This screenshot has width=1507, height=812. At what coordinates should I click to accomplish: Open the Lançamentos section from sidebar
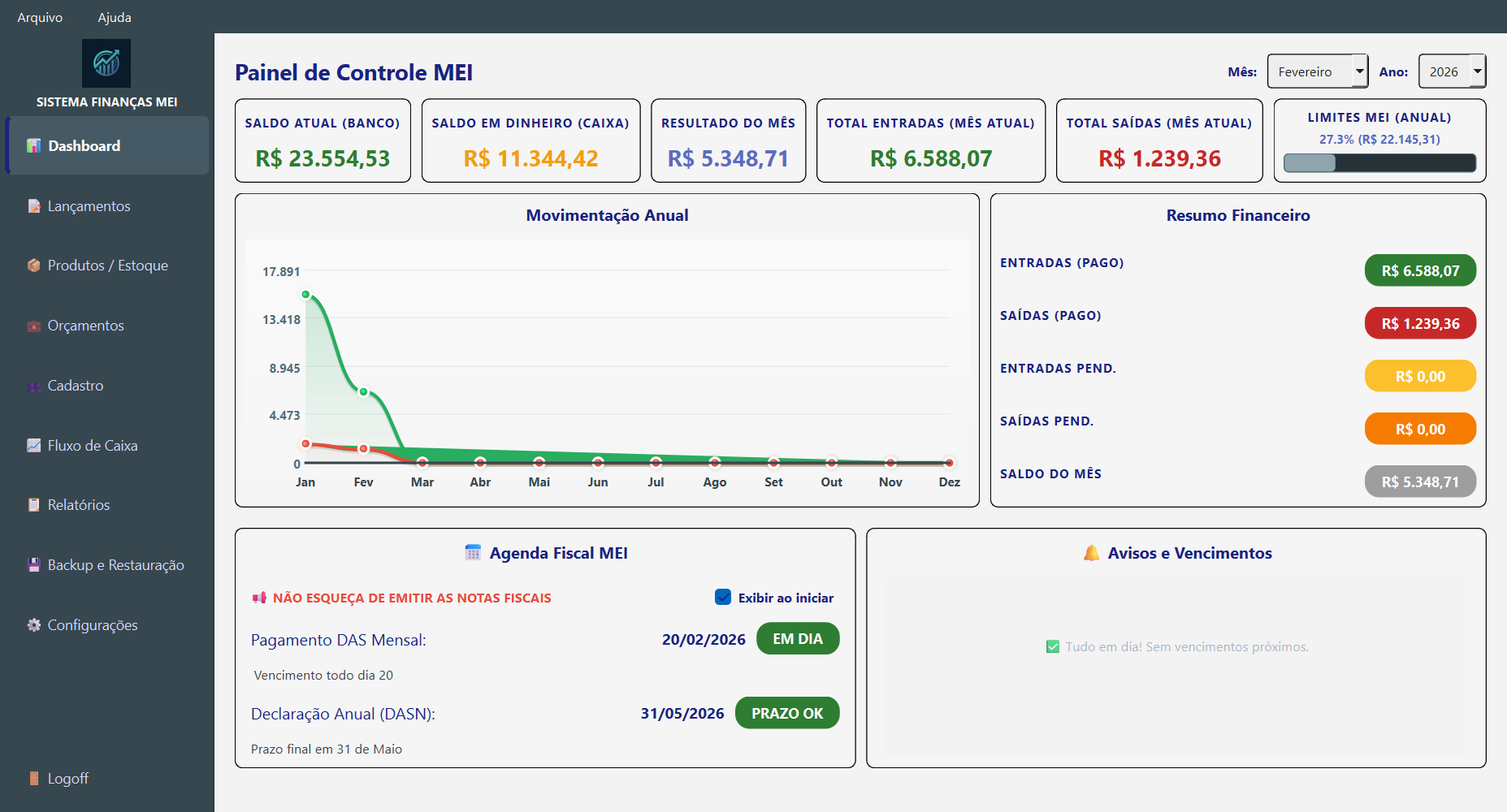pos(89,205)
